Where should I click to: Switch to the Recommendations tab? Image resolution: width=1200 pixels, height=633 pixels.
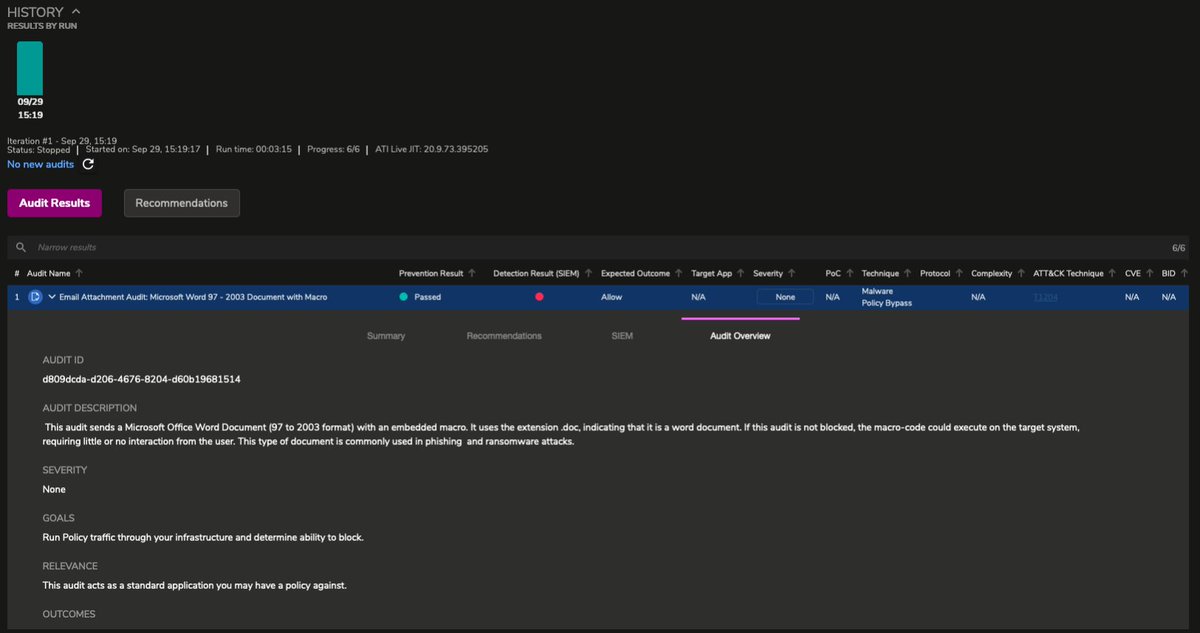[x=504, y=336]
